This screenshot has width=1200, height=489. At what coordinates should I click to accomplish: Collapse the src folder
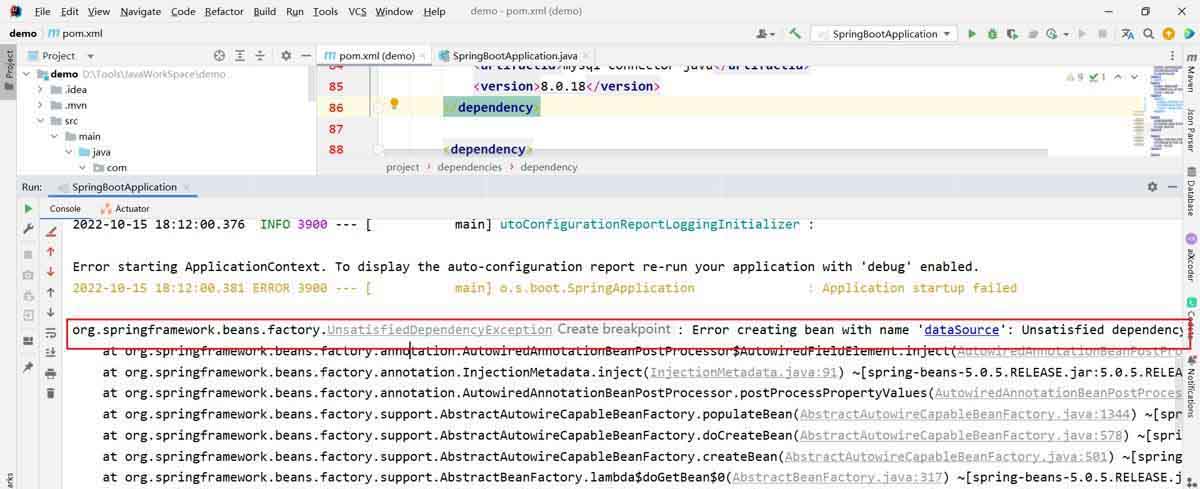click(40, 121)
